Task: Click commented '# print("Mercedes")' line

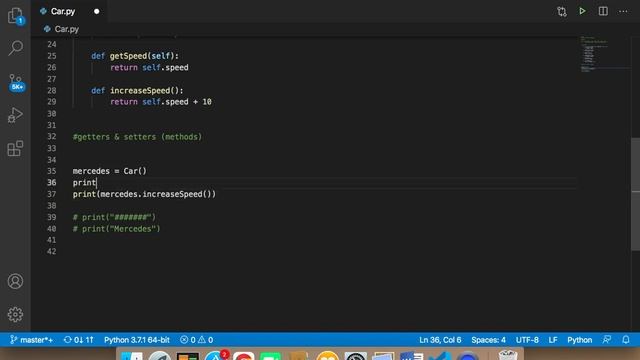Action: tap(116, 229)
